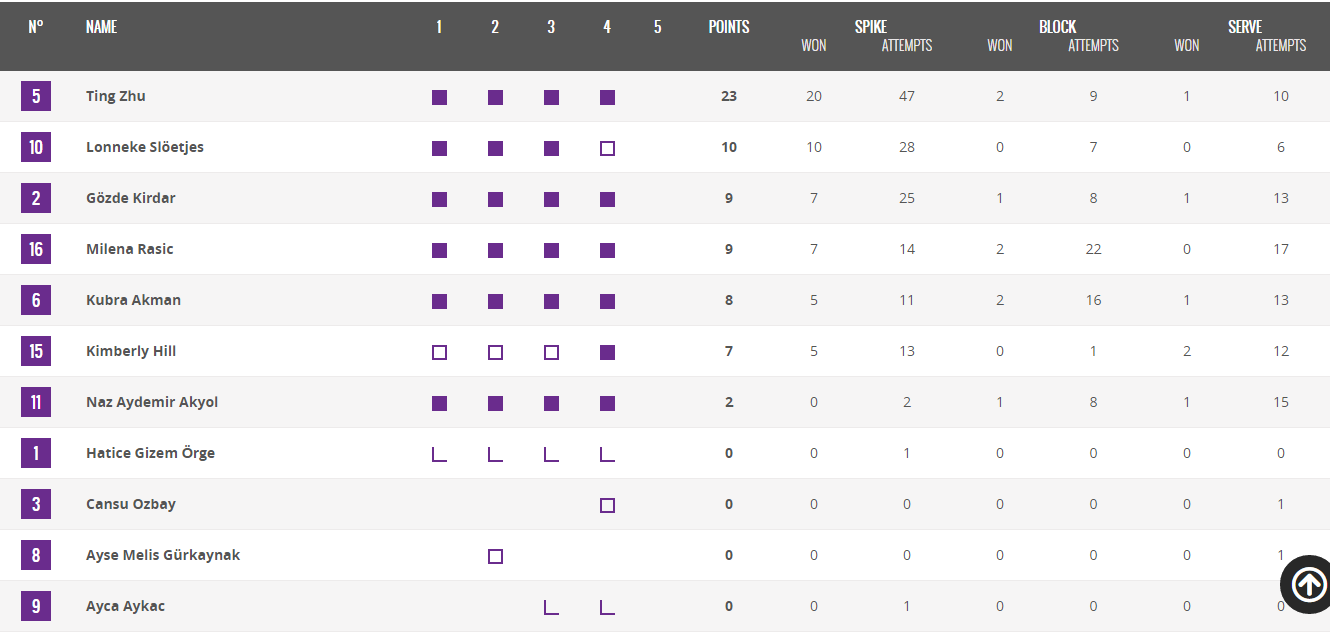Click Ting Zhu's number 5 badge

[36, 96]
